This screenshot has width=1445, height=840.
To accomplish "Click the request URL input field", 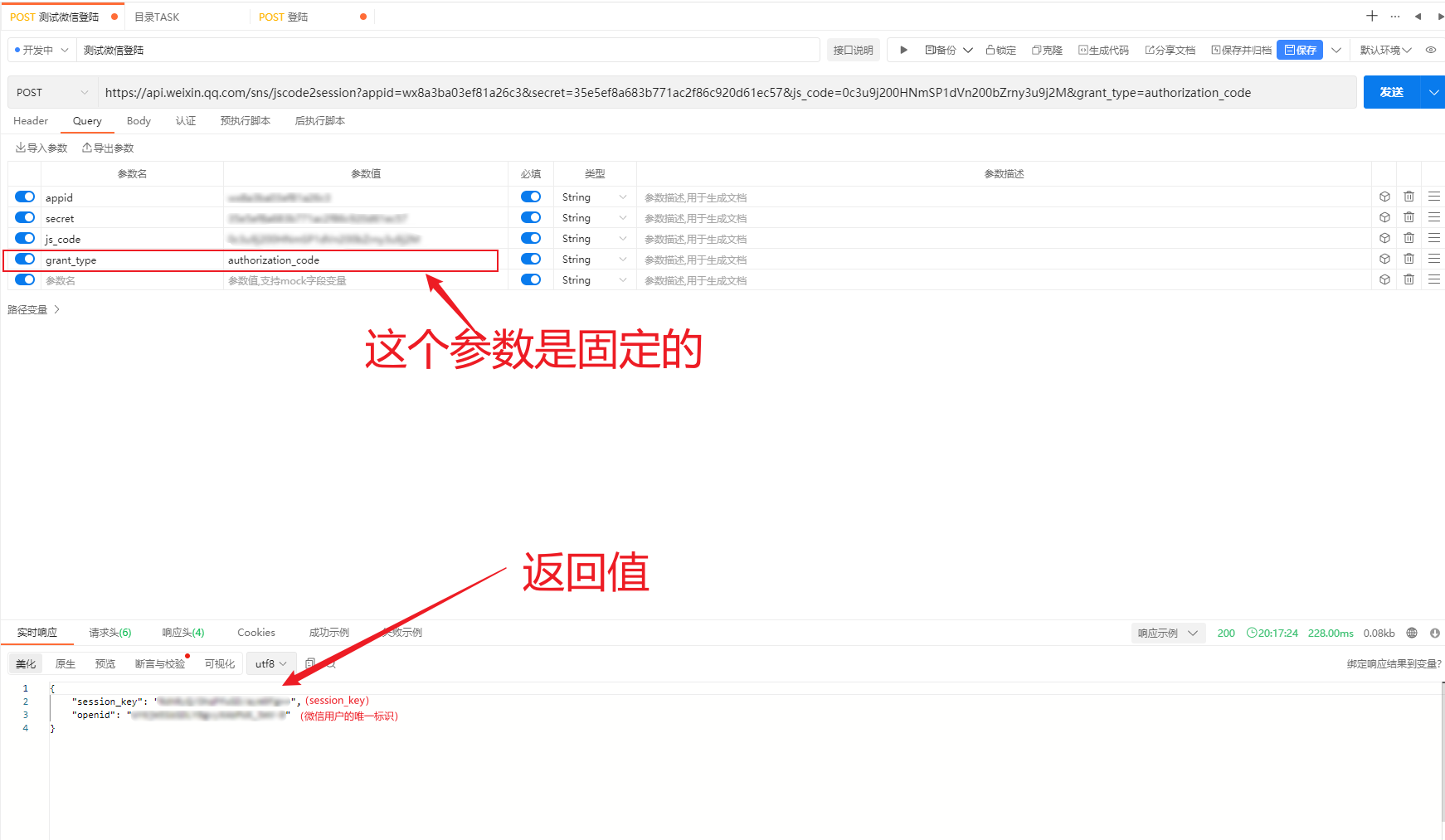I will click(727, 92).
